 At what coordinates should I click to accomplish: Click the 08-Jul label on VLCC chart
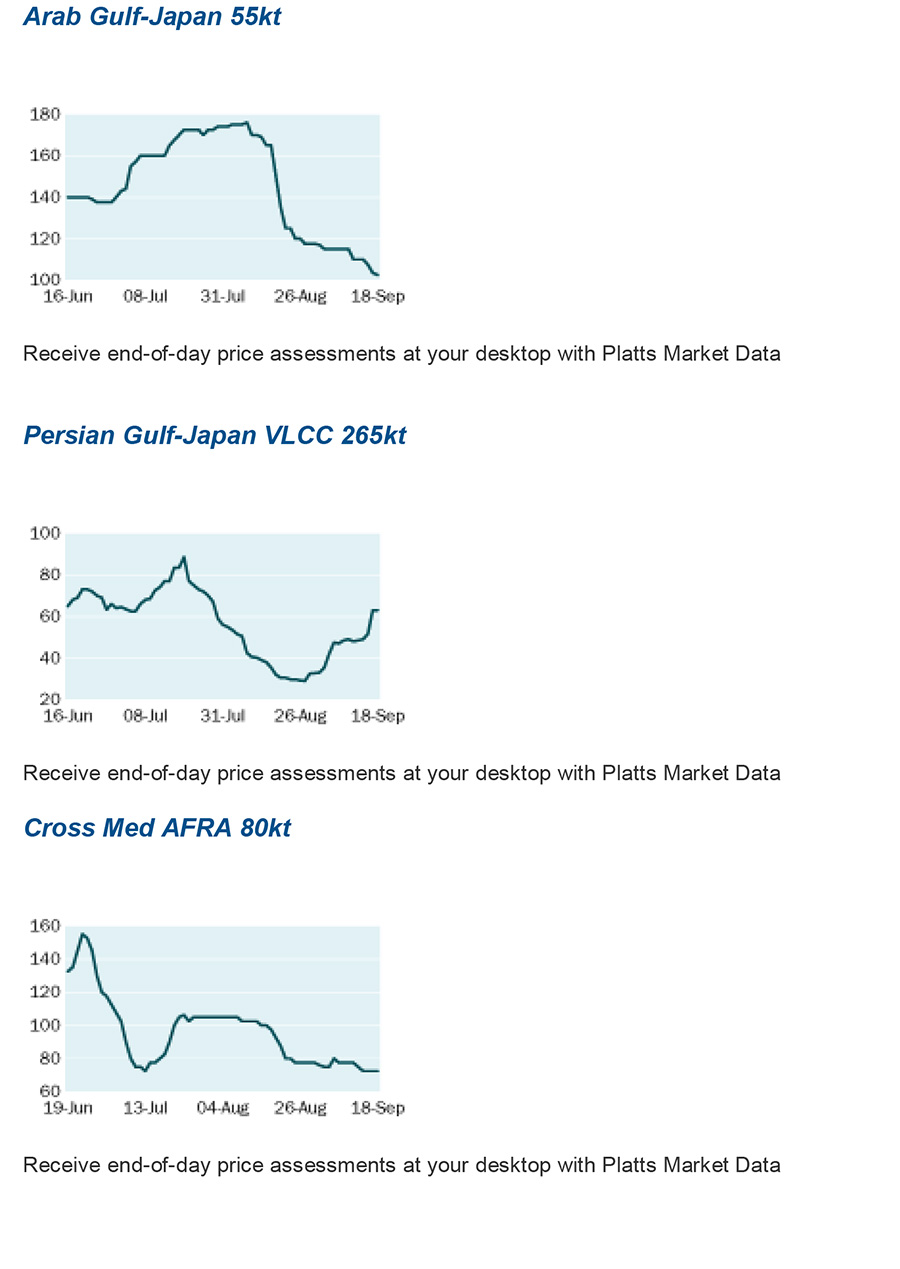pyautogui.click(x=145, y=716)
